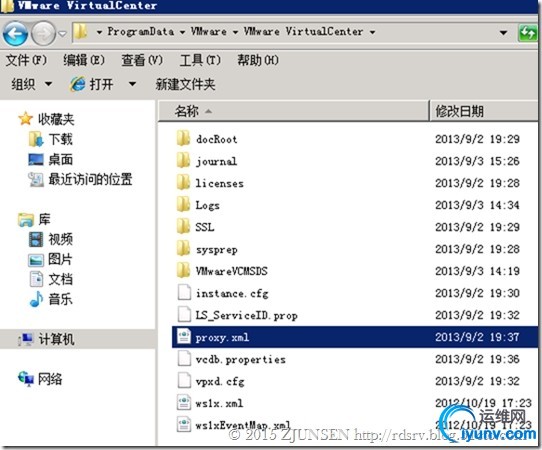Image resolution: width=542 pixels, height=450 pixels.
Task: Open the 工具(T) menu
Action: (200, 60)
